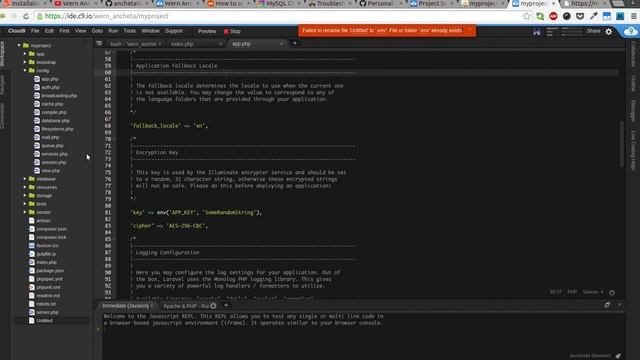Open the color picker eyedropper extension

click(x=593, y=16)
